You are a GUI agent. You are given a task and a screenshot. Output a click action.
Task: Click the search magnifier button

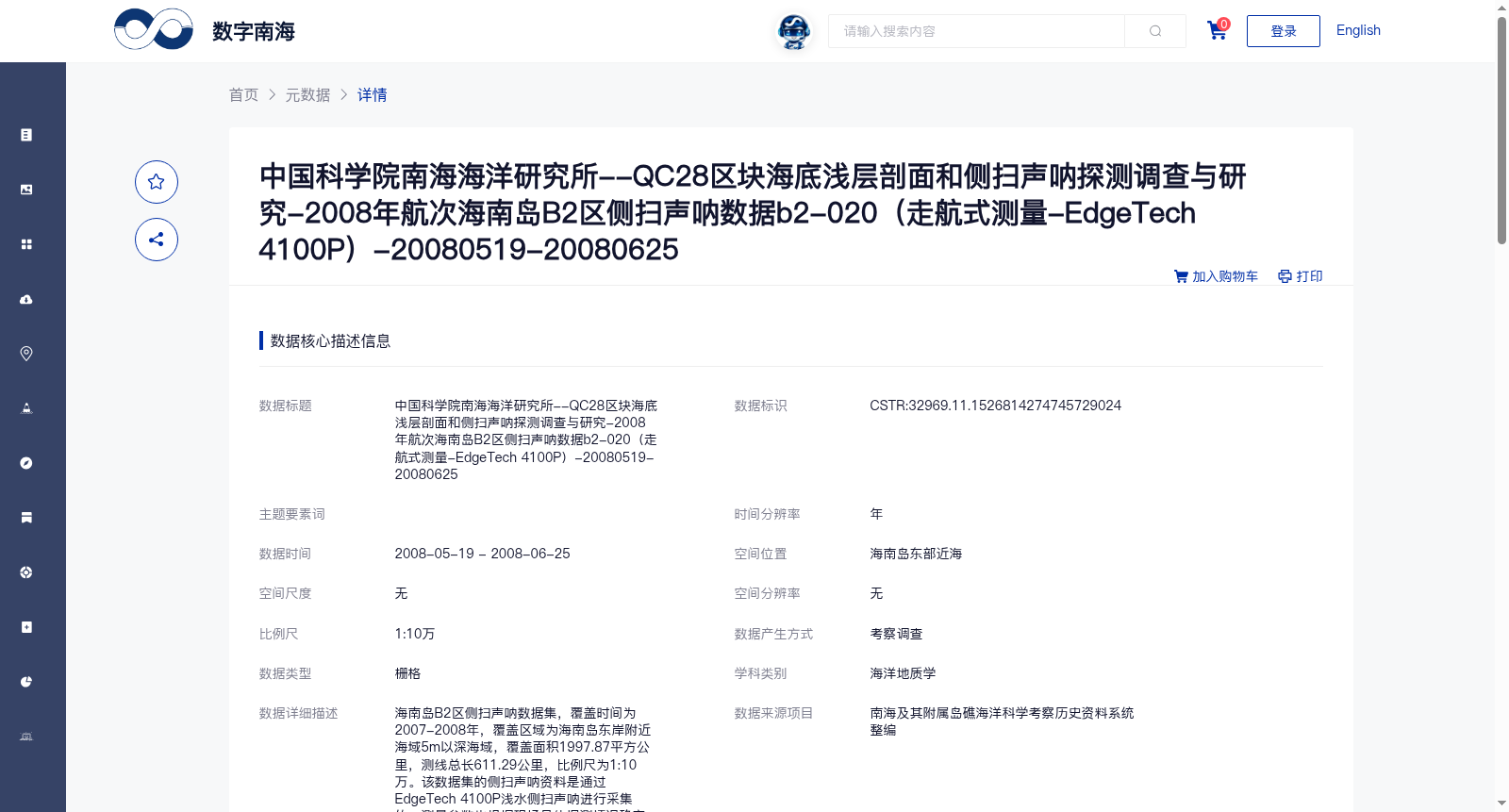click(1155, 31)
